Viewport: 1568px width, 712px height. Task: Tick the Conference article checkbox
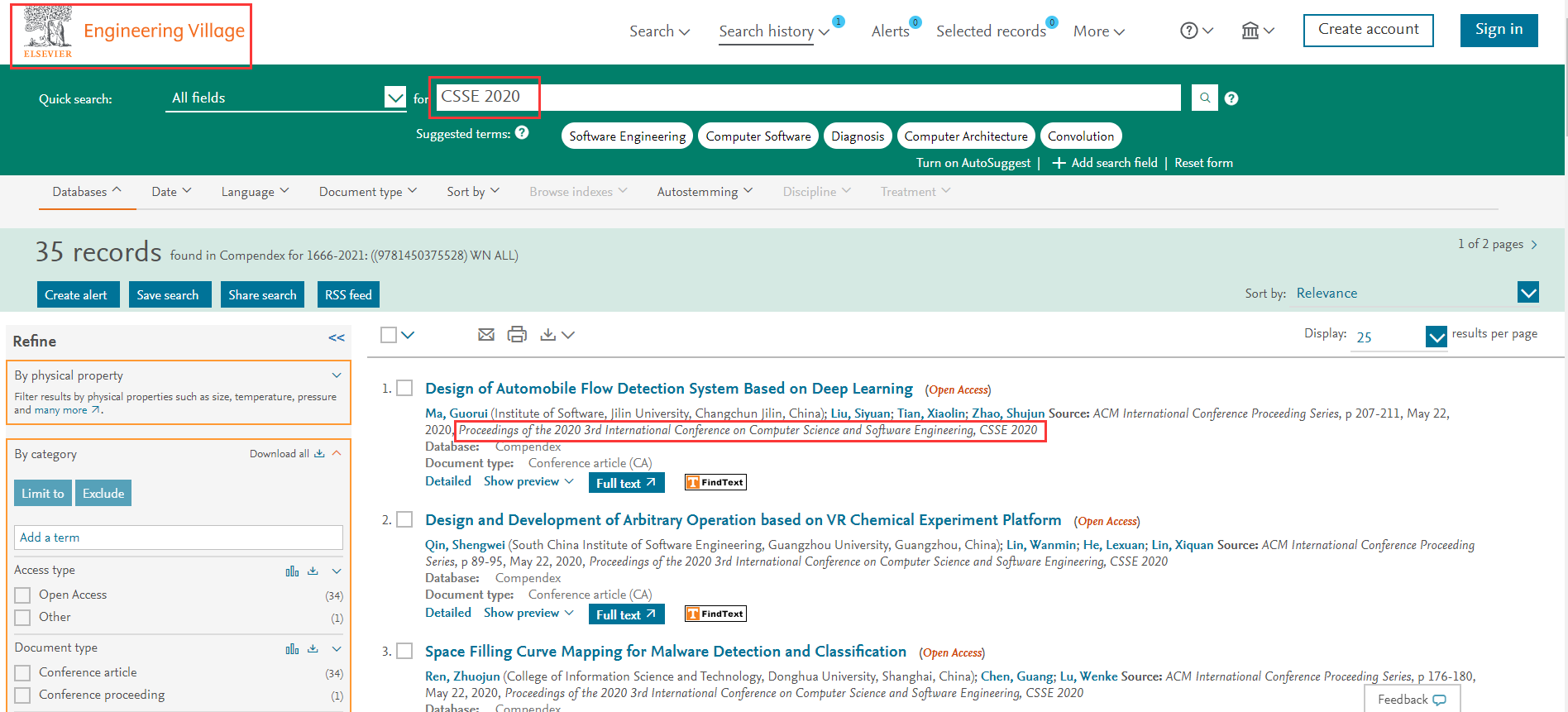tap(23, 673)
